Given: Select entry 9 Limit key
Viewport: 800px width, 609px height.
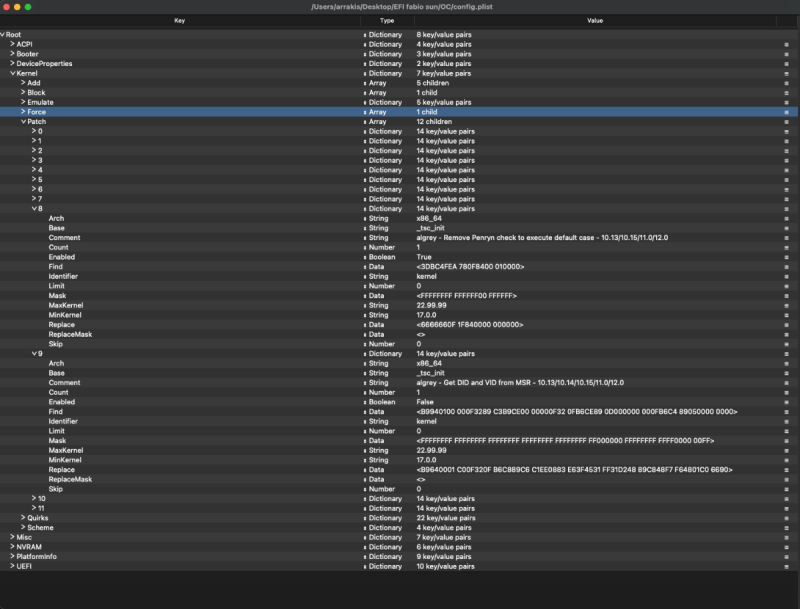Looking at the screenshot, I should pyautogui.click(x=57, y=431).
